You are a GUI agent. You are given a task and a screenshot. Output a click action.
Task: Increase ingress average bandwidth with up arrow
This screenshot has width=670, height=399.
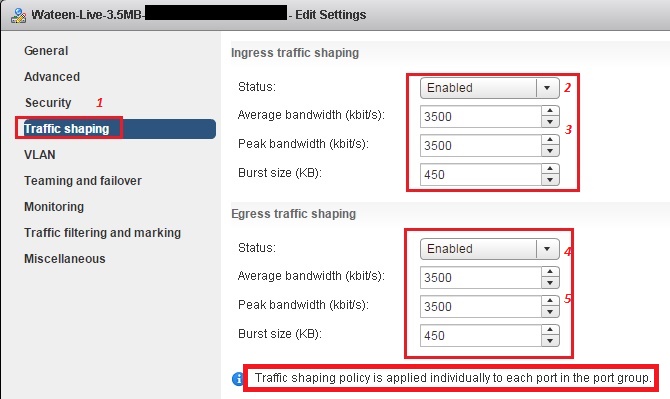tap(550, 111)
